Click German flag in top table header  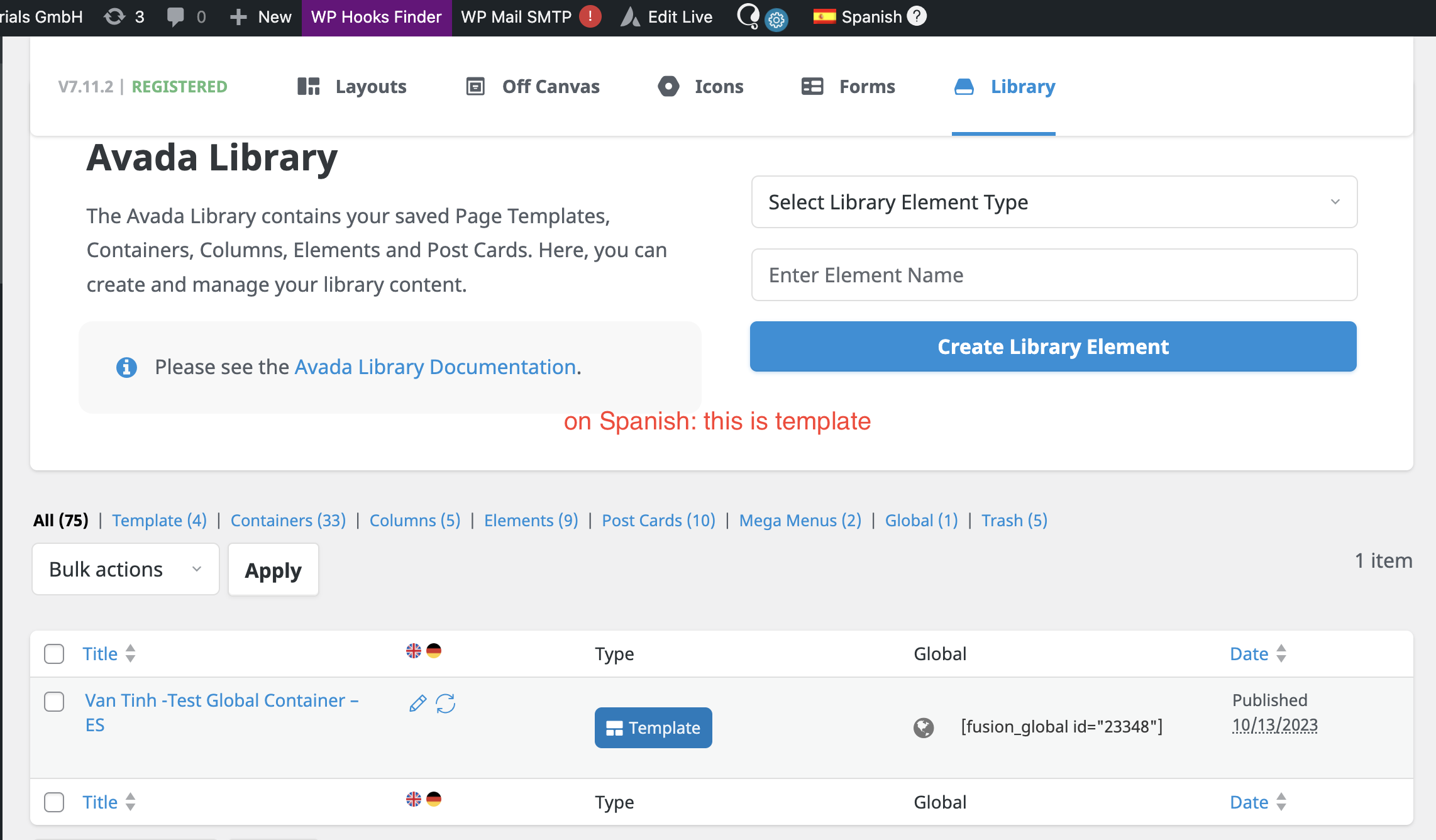click(x=434, y=651)
